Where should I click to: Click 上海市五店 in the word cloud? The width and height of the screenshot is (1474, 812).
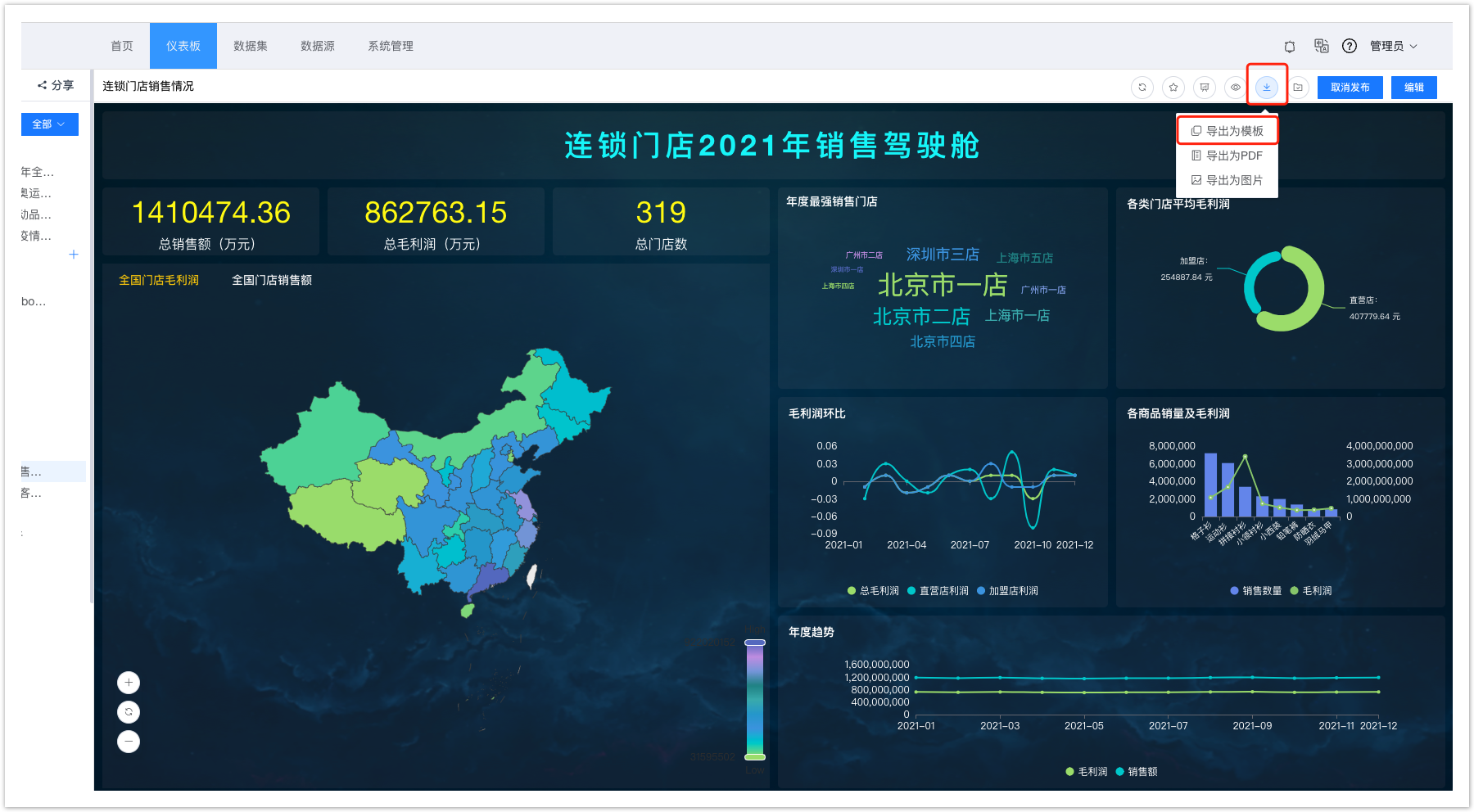click(x=1024, y=258)
